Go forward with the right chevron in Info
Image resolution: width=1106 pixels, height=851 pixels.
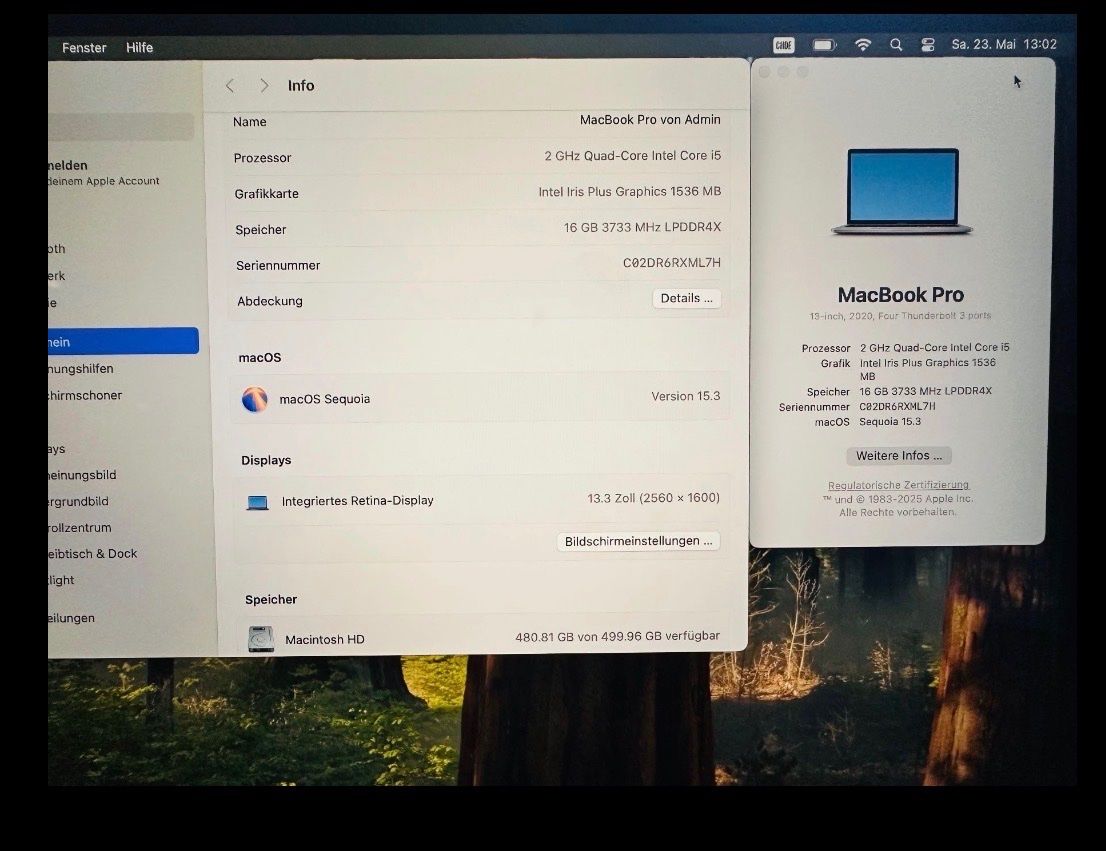(x=264, y=85)
